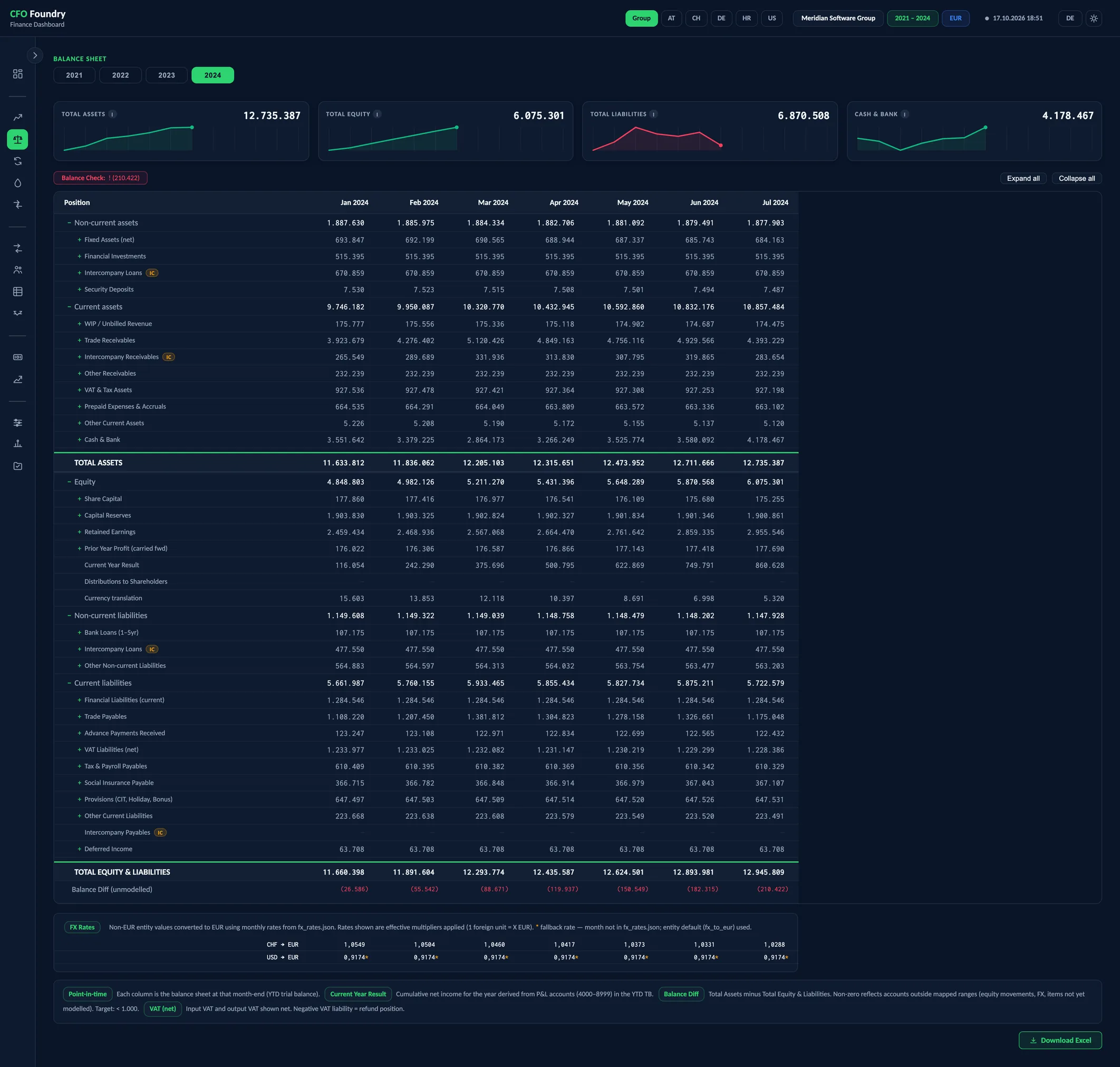Click the info icon next to Cash & Bank
This screenshot has height=1067, width=1120.
(x=905, y=114)
